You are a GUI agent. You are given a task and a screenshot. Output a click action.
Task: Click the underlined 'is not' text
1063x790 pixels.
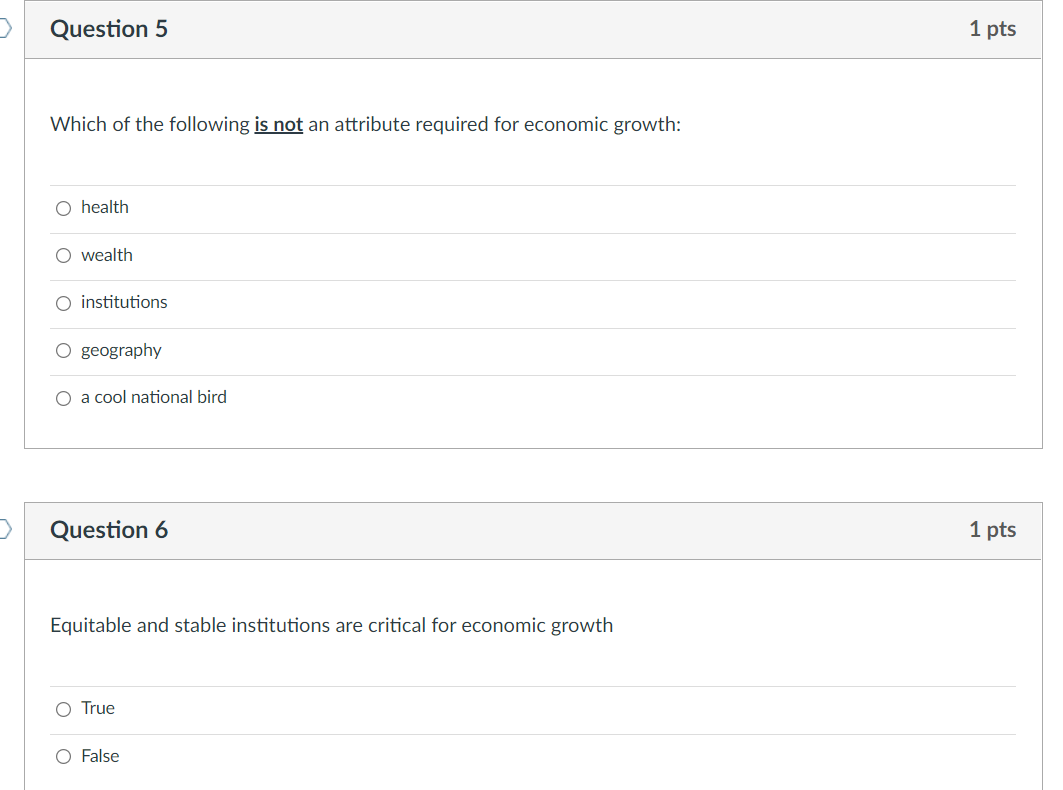tap(279, 125)
